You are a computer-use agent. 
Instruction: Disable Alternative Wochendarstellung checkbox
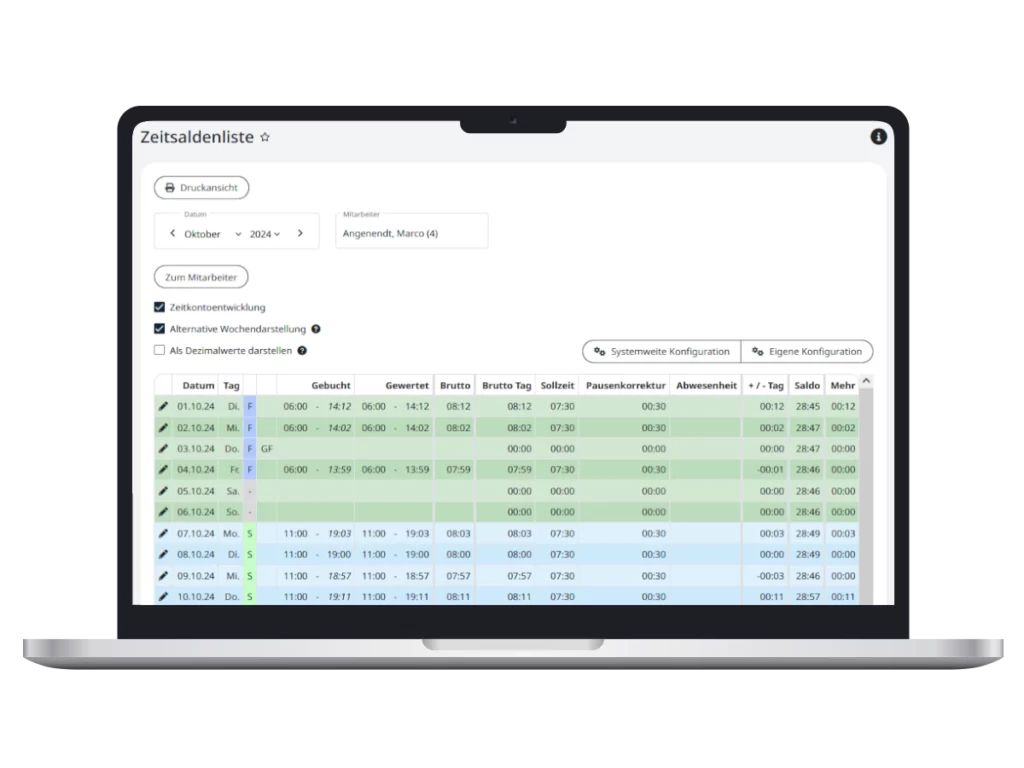(x=159, y=329)
